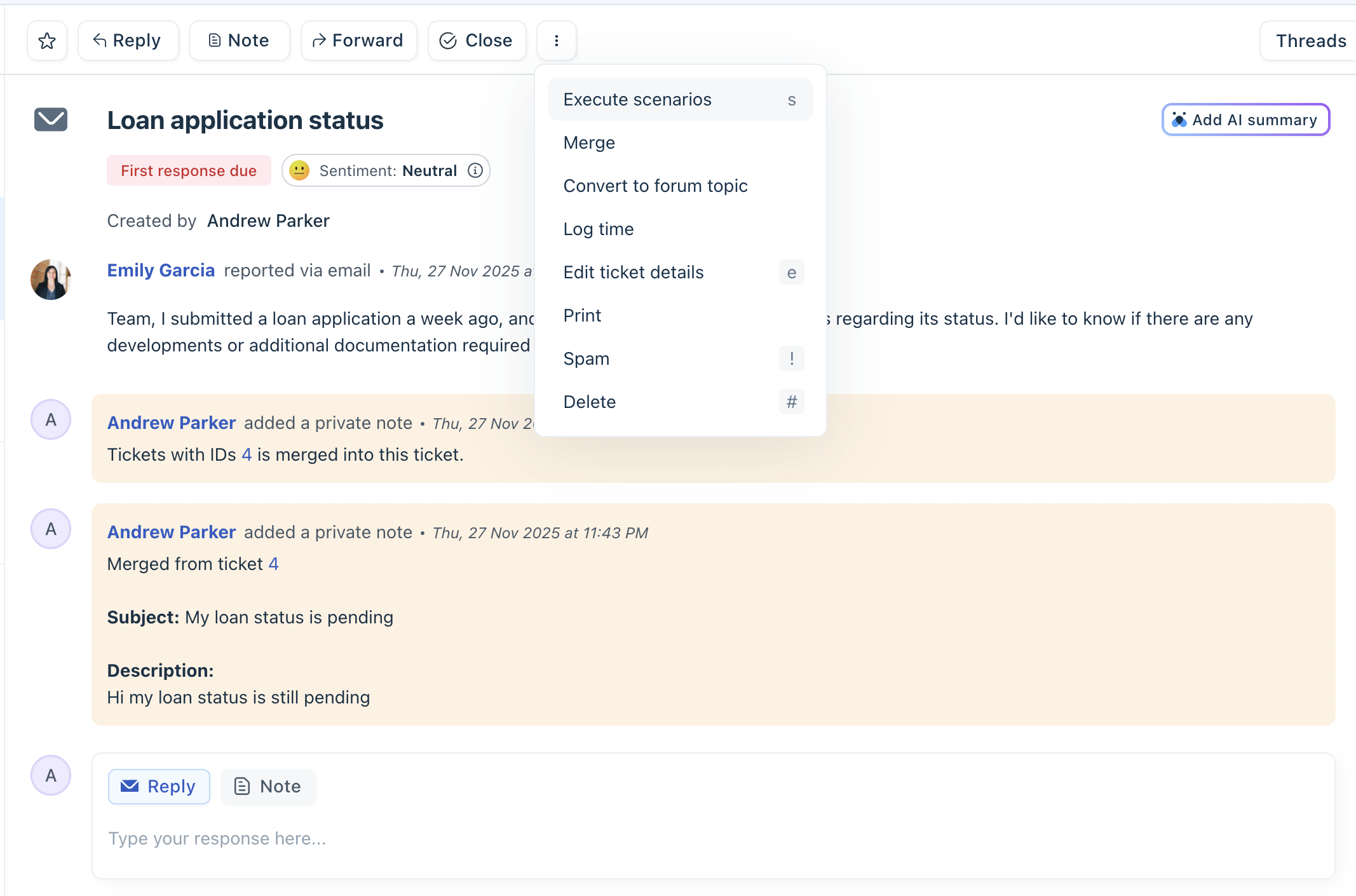
Task: Open the three-dot more actions menu
Action: 556,41
